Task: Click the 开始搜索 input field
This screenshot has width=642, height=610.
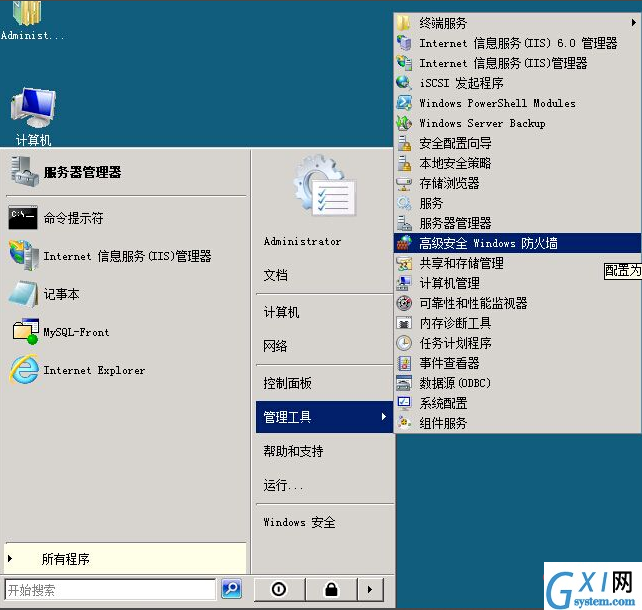Action: [110, 590]
